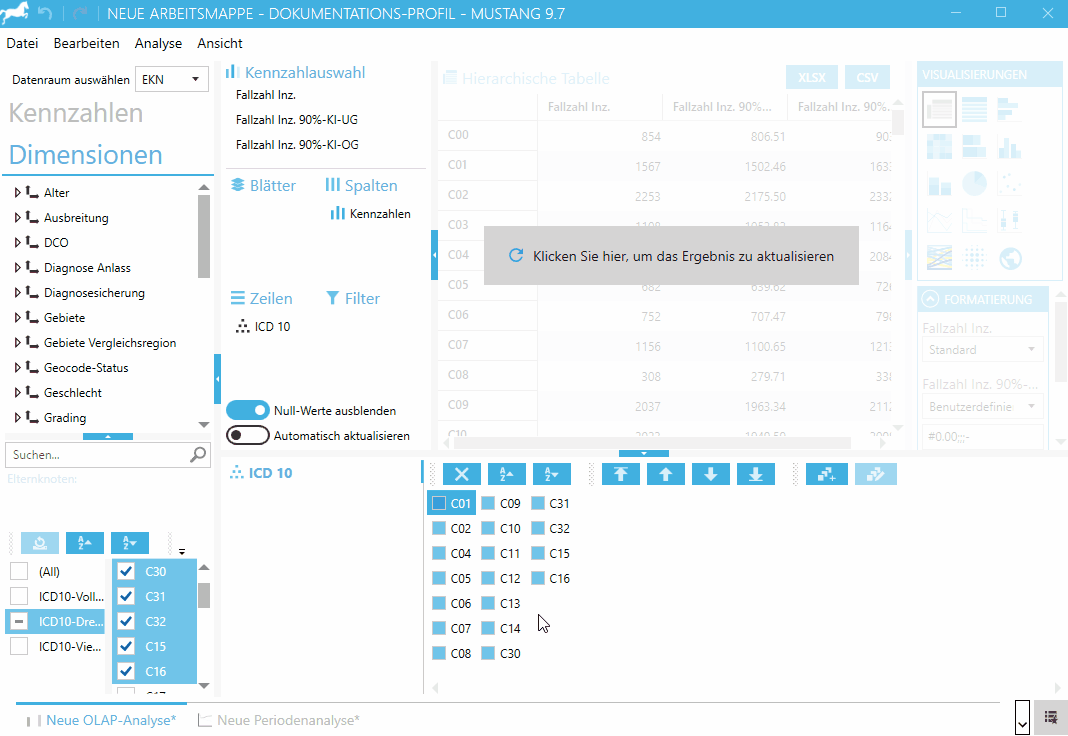The image size is (1068, 736).
Task: Click the 'Suchen...' search field
Action: coord(97,455)
